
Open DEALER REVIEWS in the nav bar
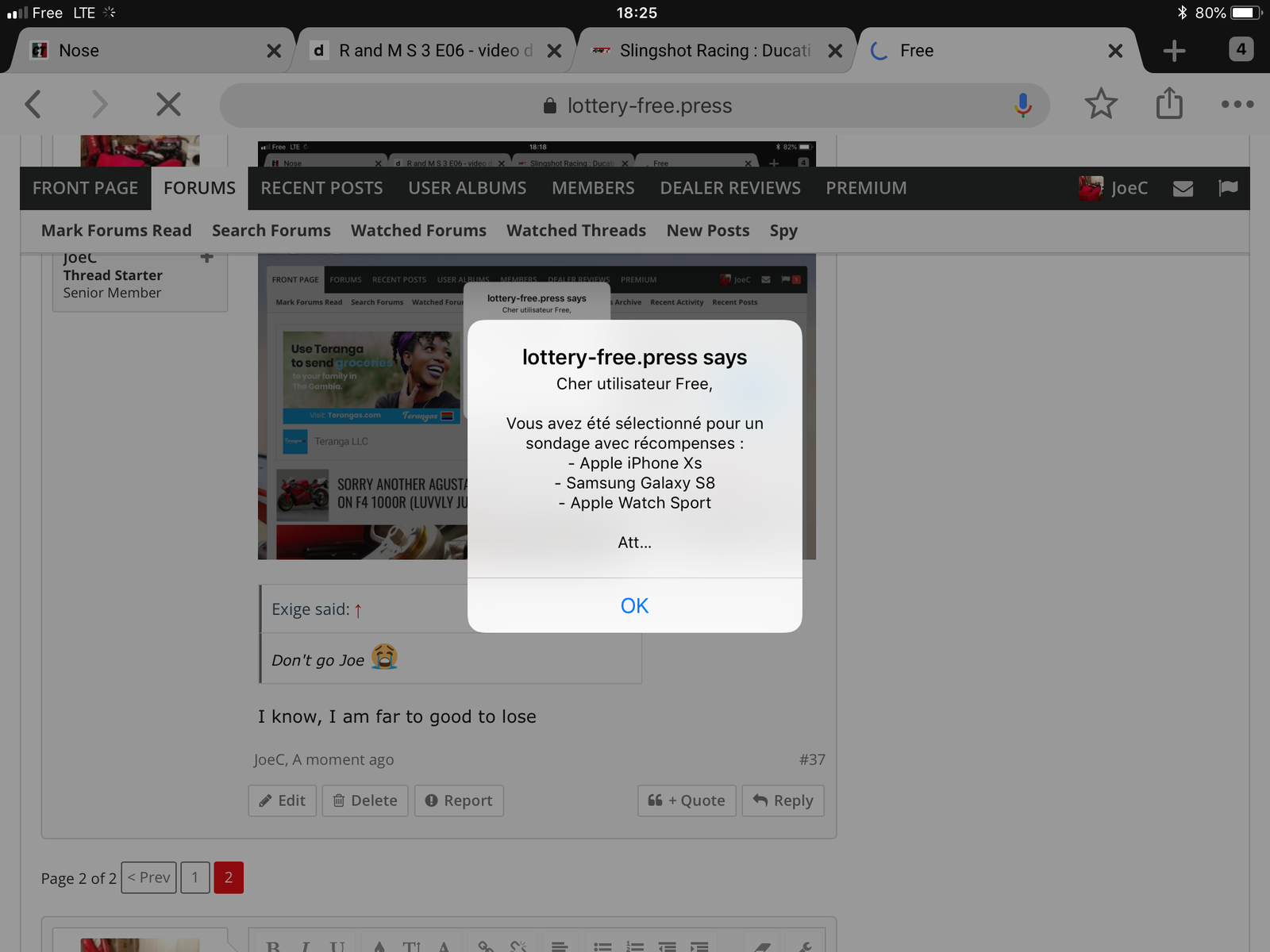(730, 188)
